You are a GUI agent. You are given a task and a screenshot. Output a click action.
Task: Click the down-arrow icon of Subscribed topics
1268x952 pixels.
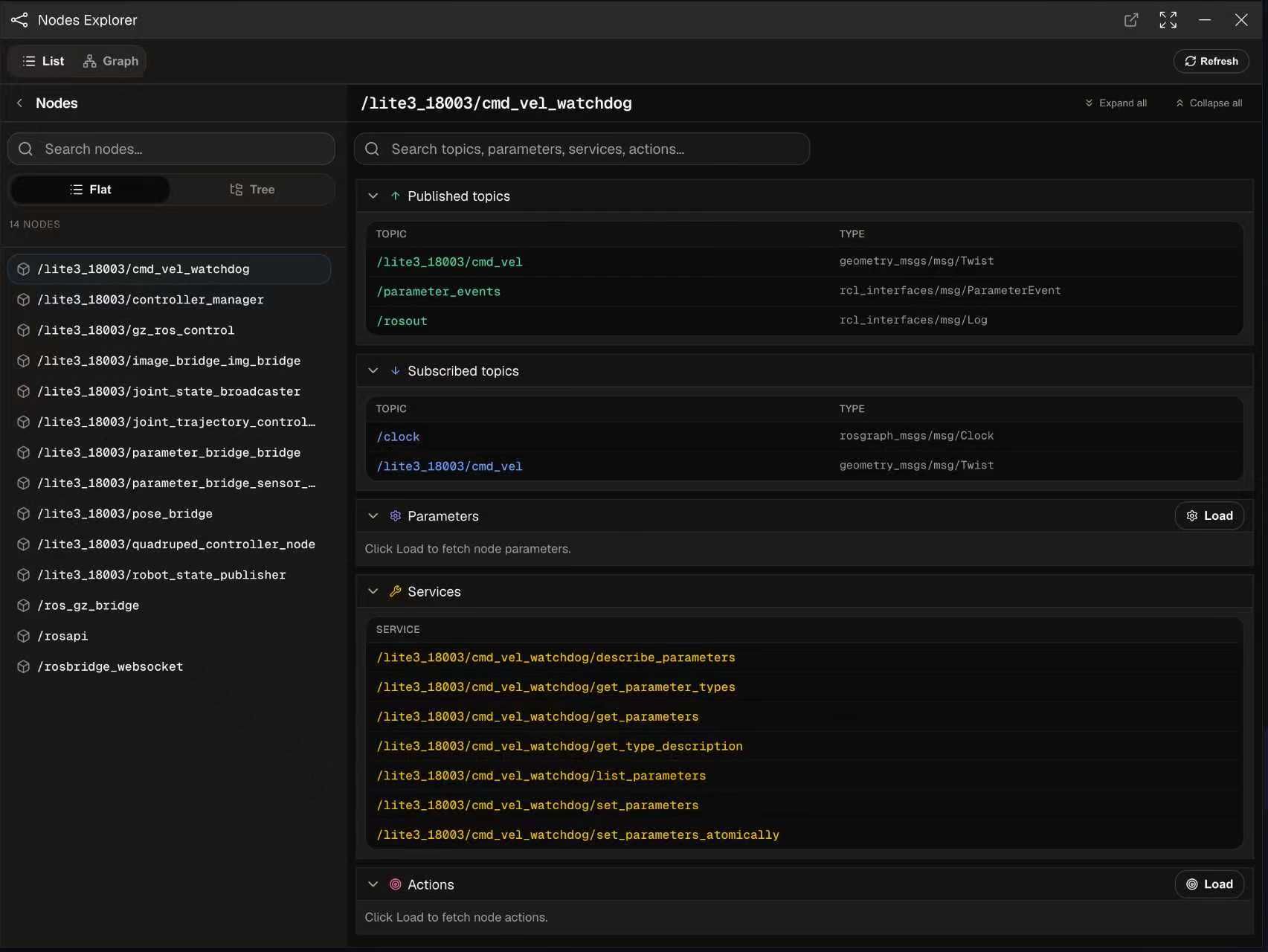[x=396, y=371]
